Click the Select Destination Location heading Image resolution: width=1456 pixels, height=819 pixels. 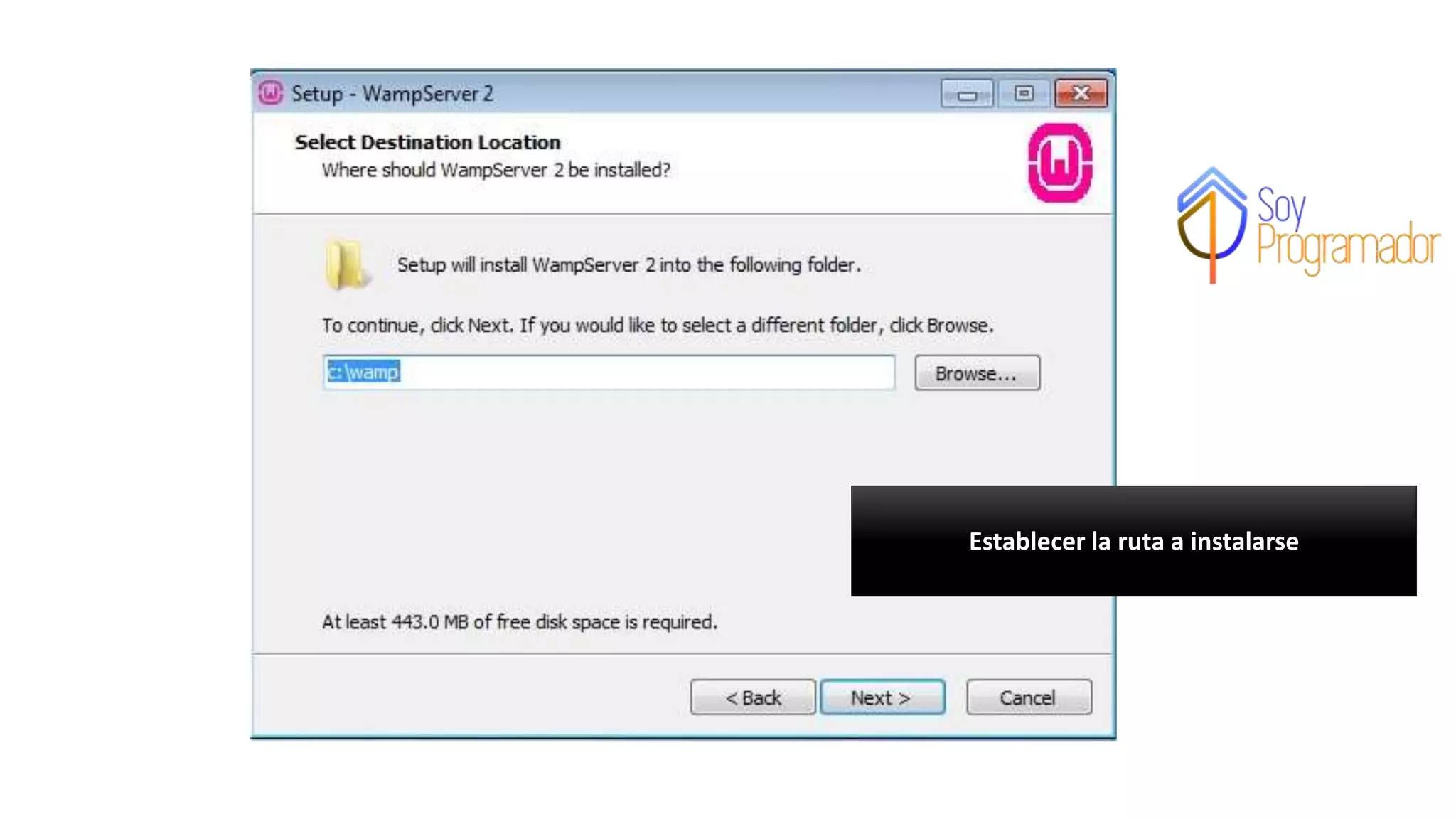click(x=428, y=142)
